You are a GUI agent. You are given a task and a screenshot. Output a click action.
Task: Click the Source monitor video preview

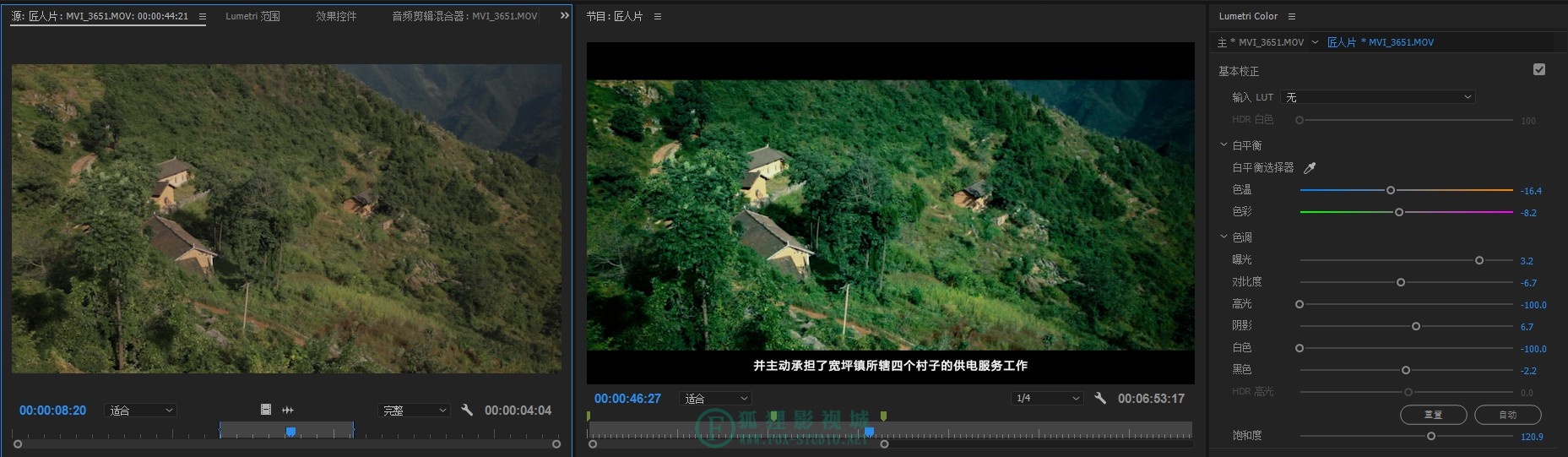[x=286, y=219]
